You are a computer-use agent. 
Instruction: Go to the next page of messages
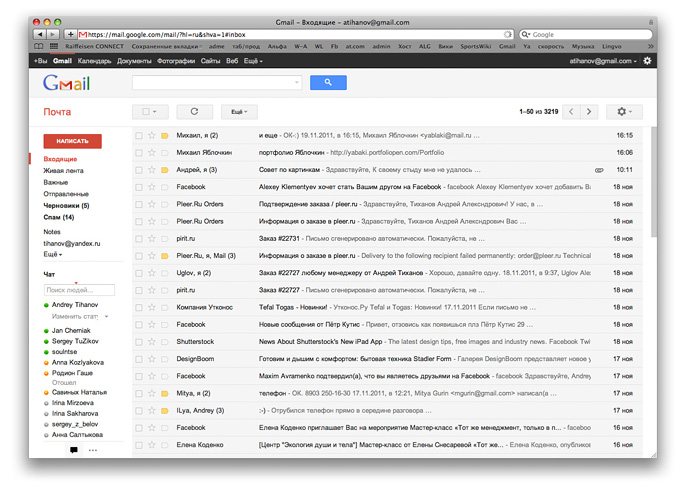[x=590, y=112]
